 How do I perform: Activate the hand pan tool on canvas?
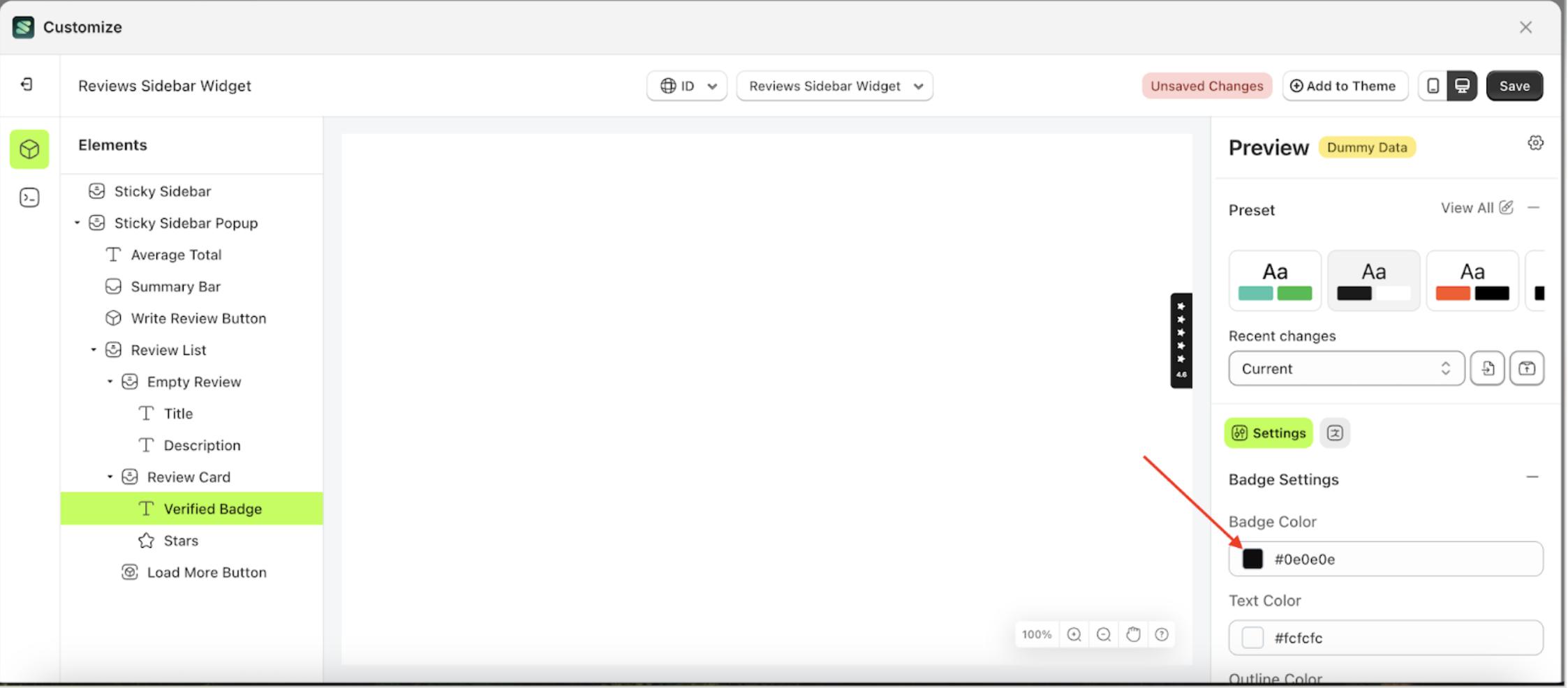coord(1132,634)
